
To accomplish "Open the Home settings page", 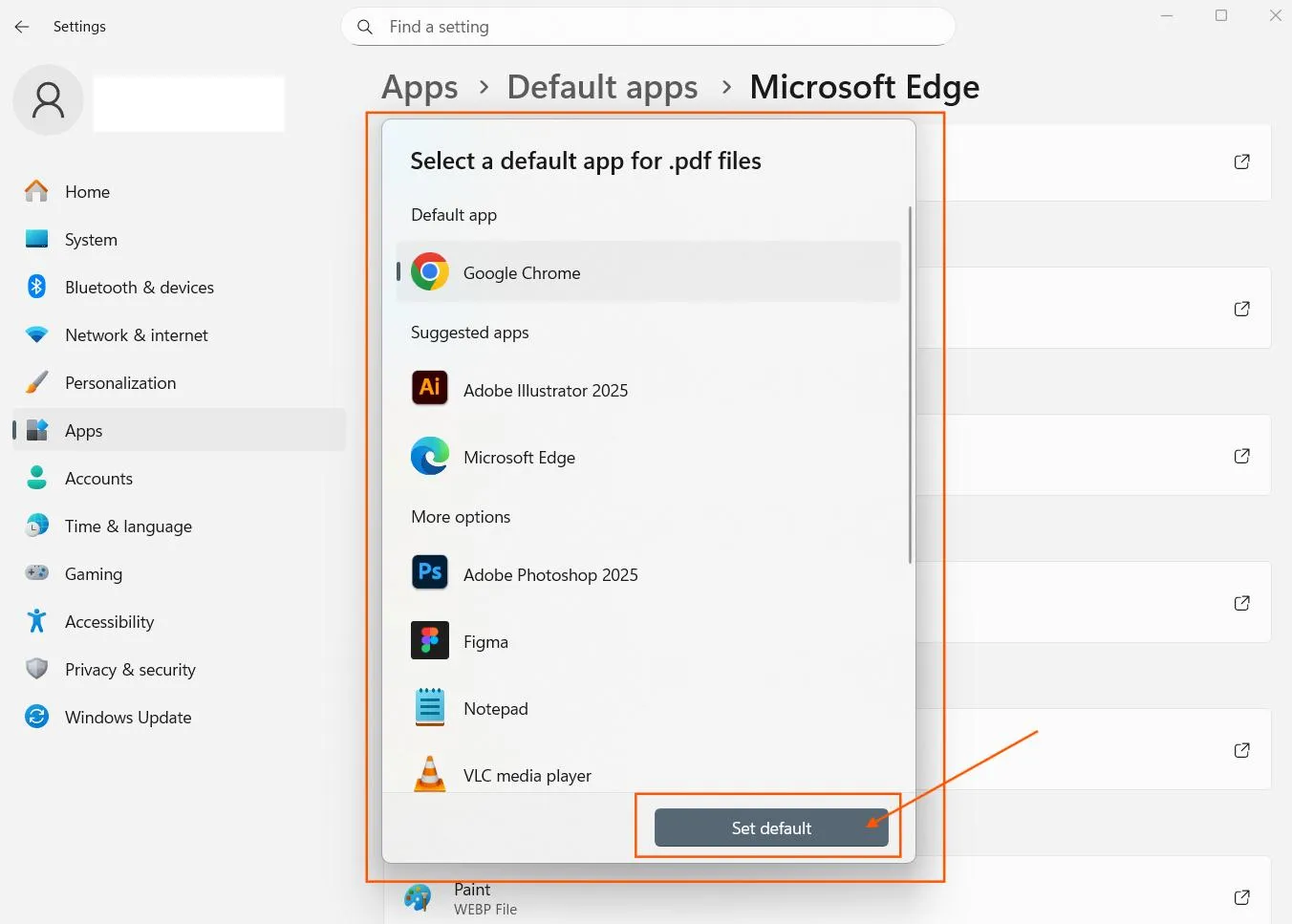I will [87, 192].
